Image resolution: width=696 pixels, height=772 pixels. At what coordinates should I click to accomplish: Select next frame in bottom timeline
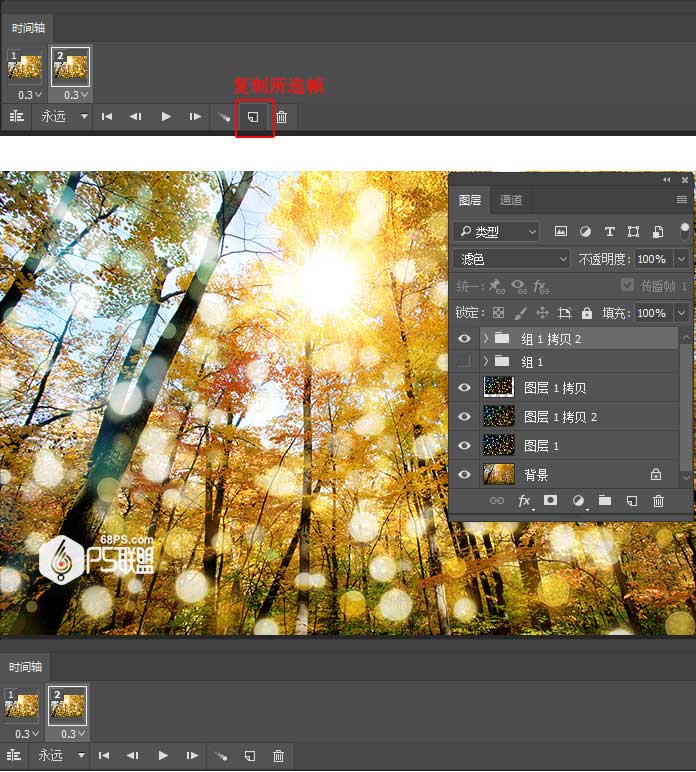pyautogui.click(x=192, y=755)
